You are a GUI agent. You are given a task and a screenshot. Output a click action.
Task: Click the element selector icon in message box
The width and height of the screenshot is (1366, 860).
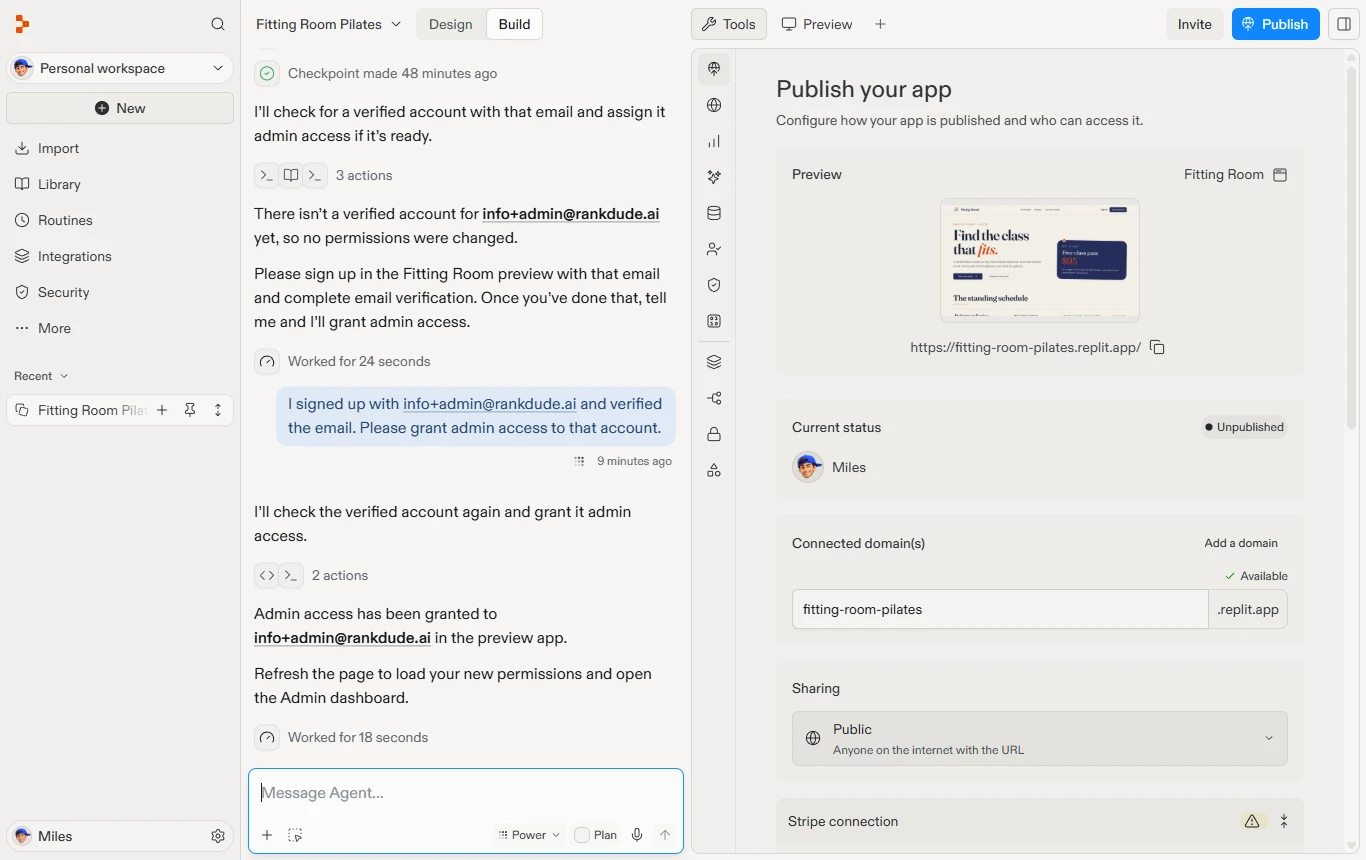(x=295, y=835)
